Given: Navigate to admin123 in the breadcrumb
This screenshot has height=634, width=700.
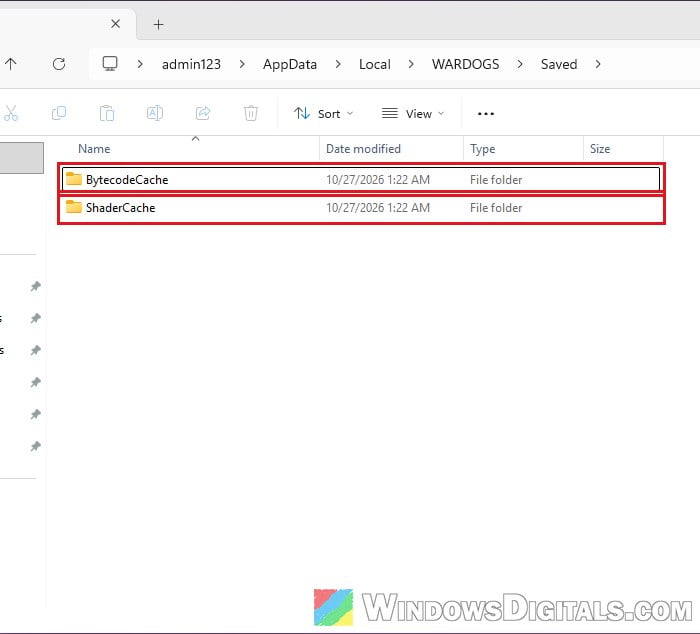Looking at the screenshot, I should pos(192,64).
